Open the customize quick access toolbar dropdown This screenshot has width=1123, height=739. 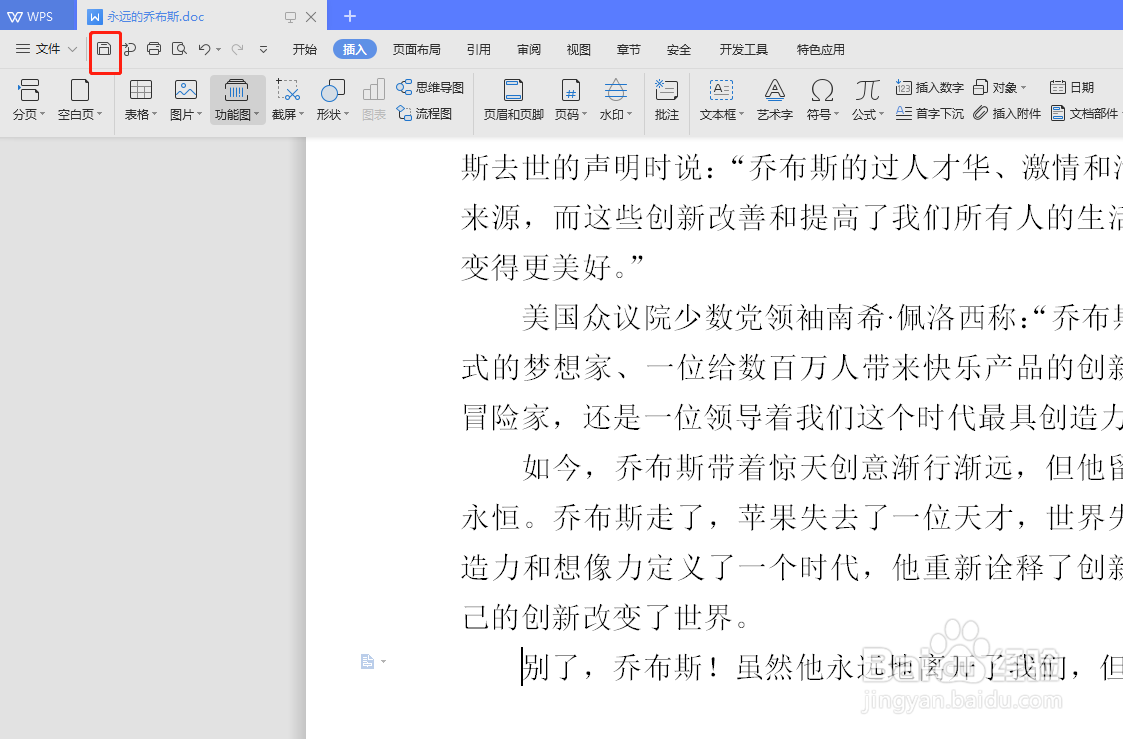[x=264, y=49]
